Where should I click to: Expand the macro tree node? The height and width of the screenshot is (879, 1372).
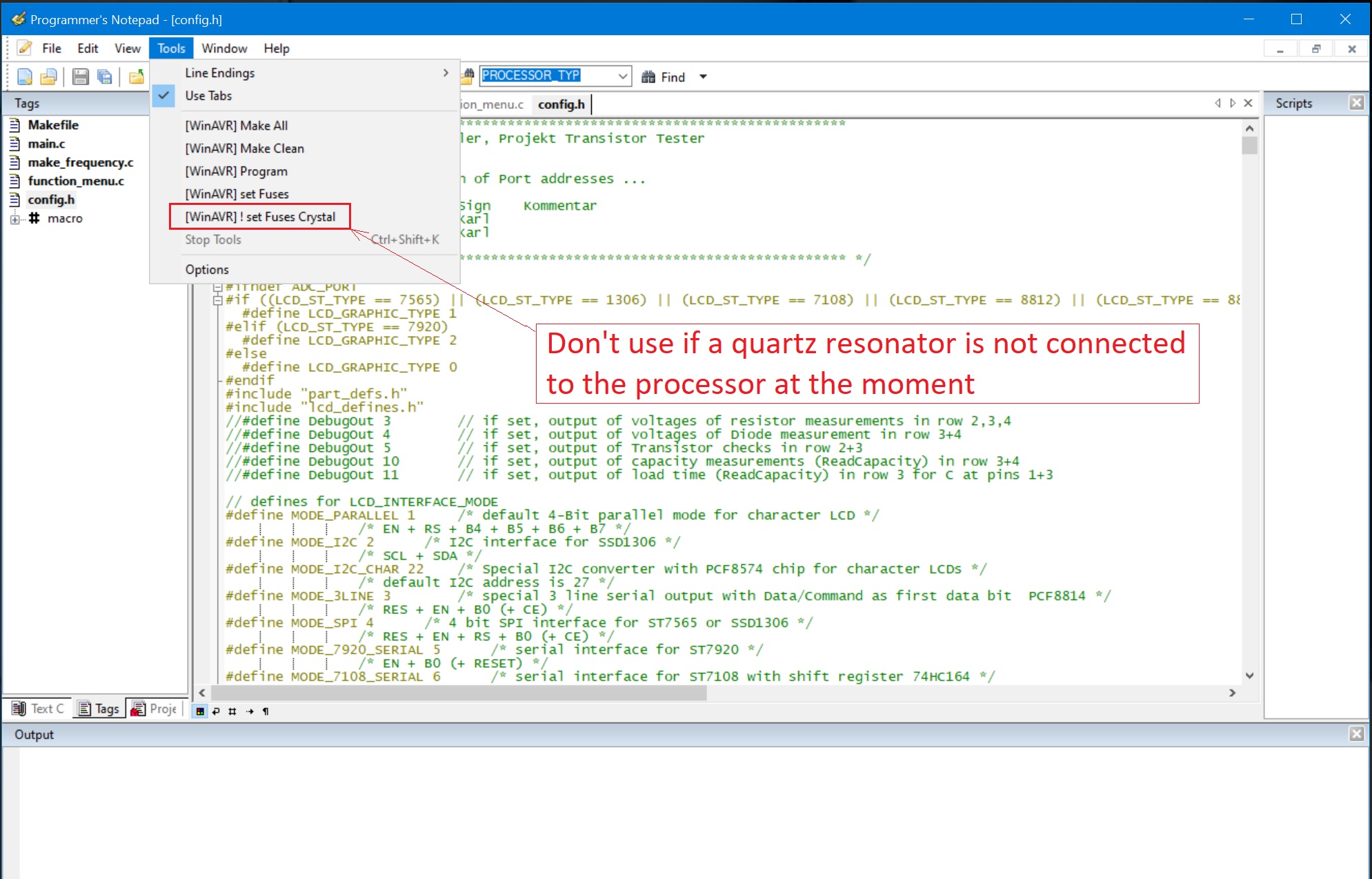point(14,219)
